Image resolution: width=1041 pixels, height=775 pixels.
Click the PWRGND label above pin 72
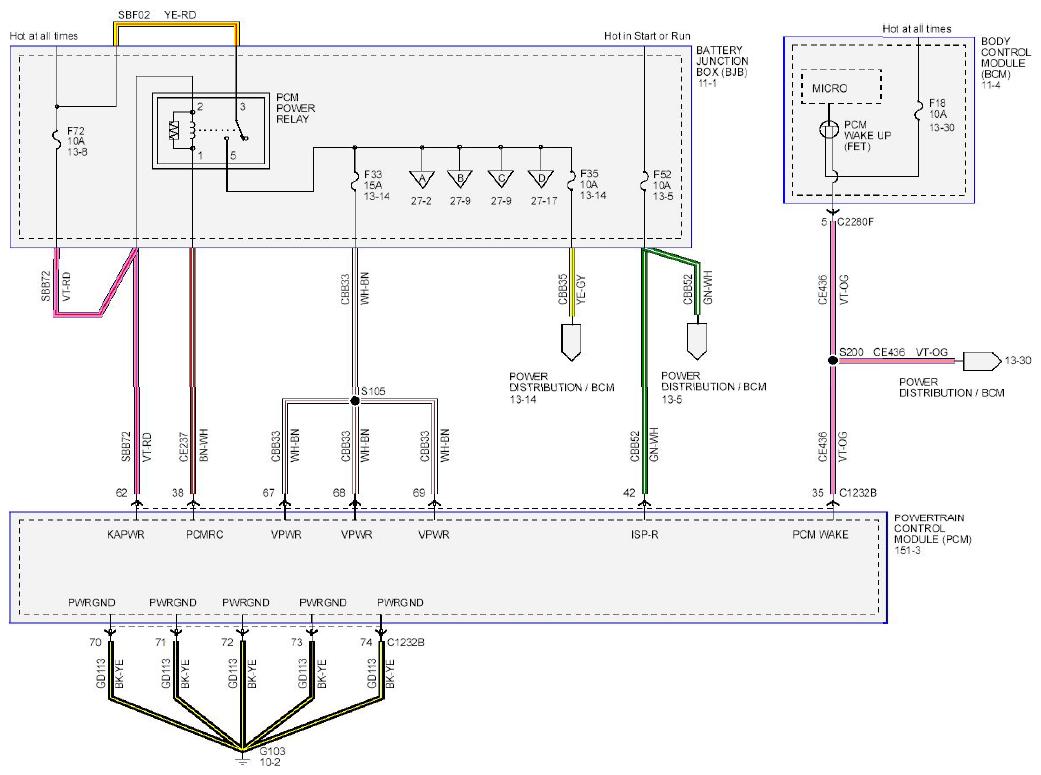[x=246, y=603]
